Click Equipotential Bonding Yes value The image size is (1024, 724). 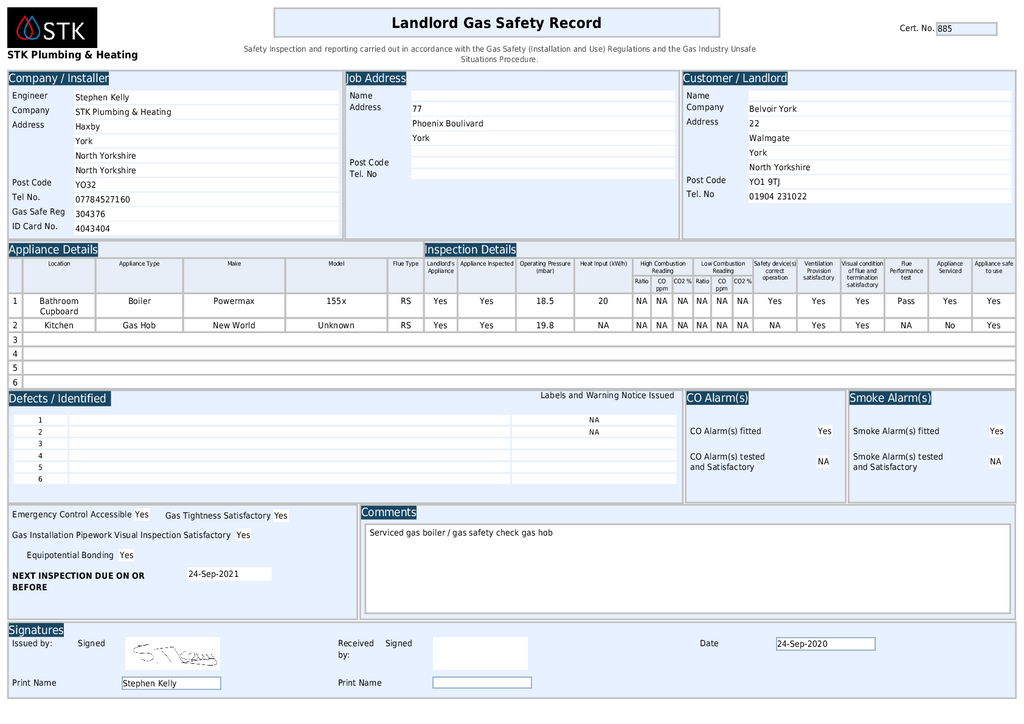[126, 555]
